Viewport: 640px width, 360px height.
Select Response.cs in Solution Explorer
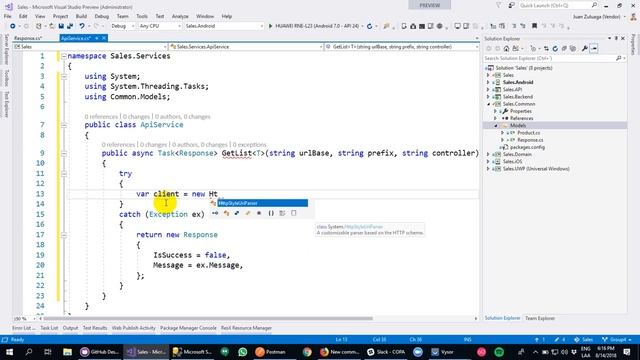pyautogui.click(x=530, y=140)
